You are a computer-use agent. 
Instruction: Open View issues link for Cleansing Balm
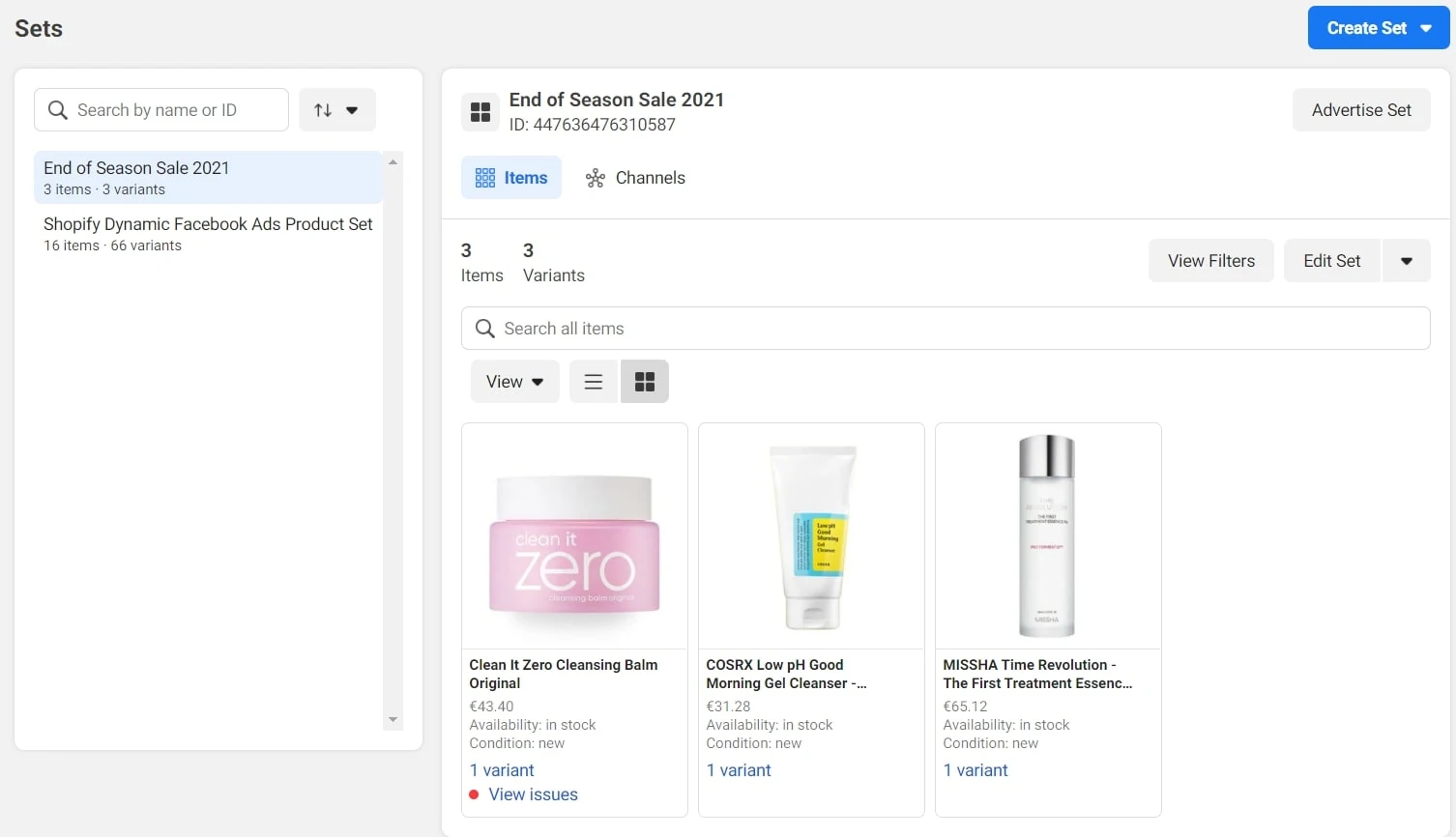(x=533, y=794)
